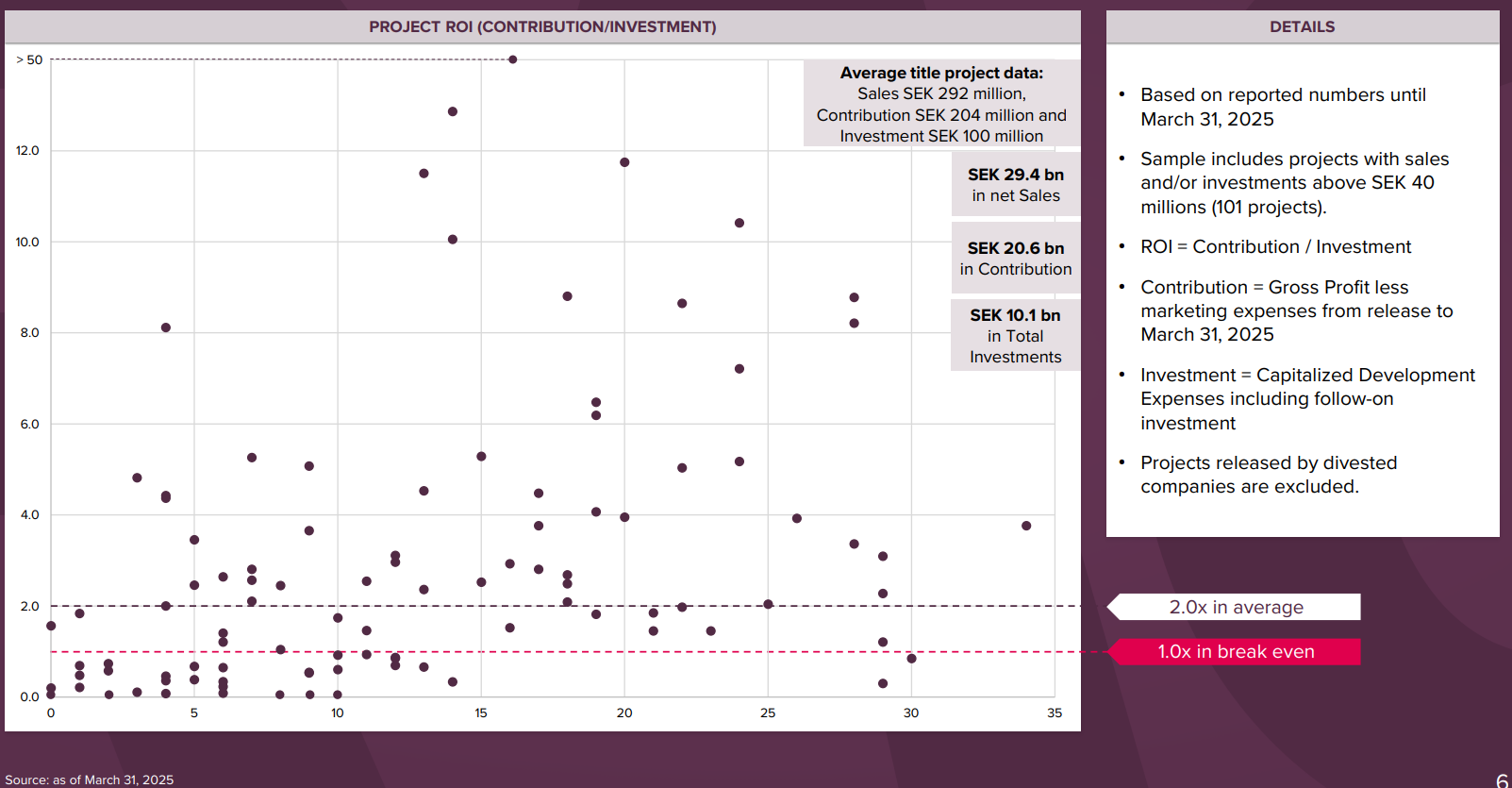The width and height of the screenshot is (1512, 788).
Task: Click the '20' x-axis tick label
Action: pos(624,713)
